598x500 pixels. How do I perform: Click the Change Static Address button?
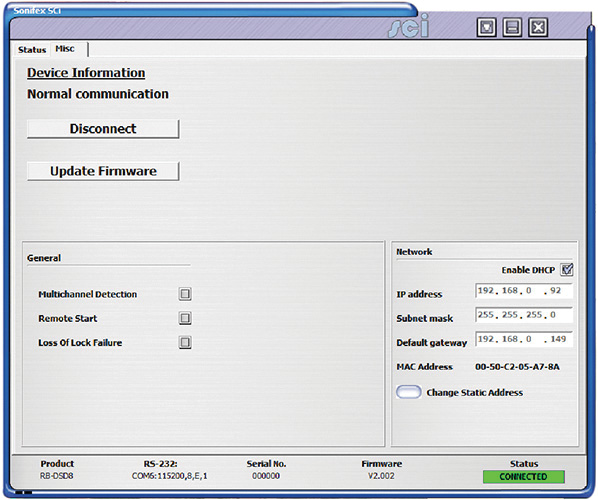click(408, 392)
